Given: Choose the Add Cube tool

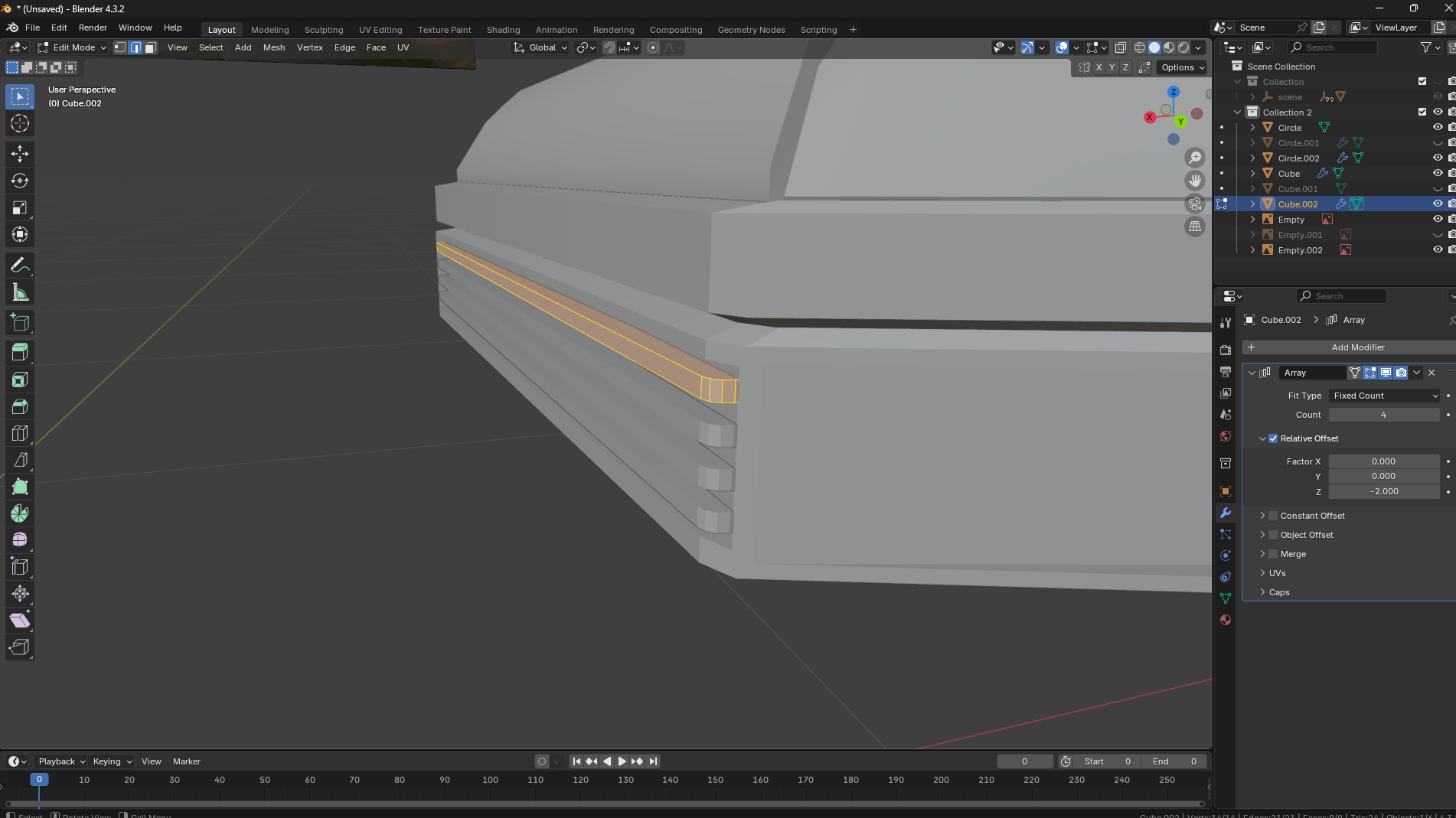Looking at the screenshot, I should (20, 322).
